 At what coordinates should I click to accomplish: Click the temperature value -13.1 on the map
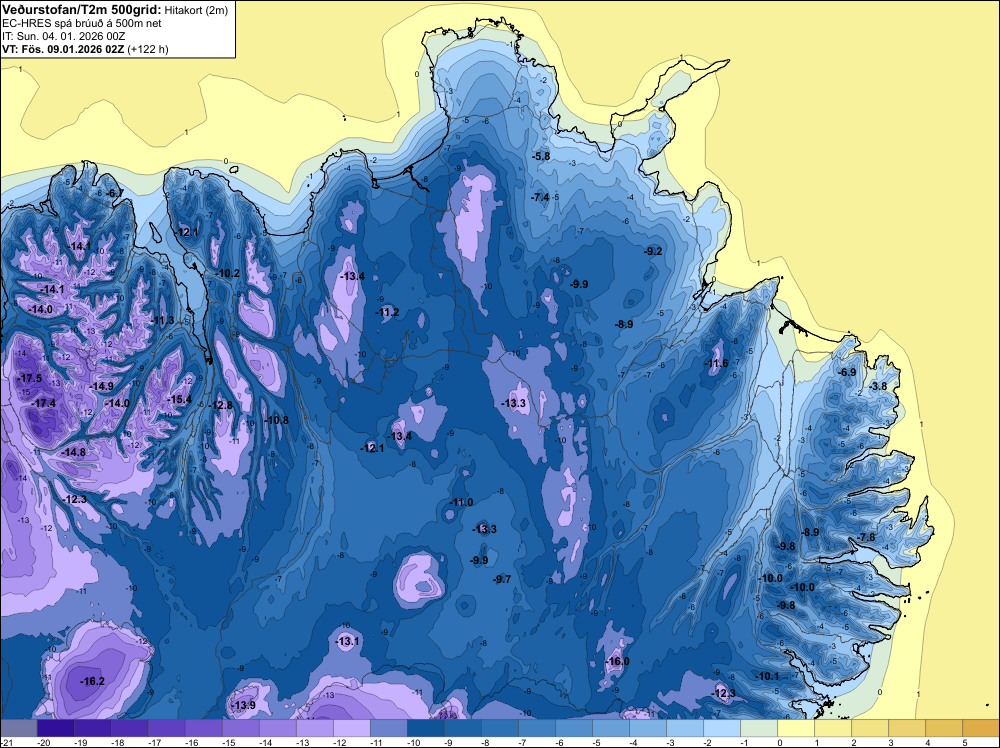pyautogui.click(x=348, y=642)
